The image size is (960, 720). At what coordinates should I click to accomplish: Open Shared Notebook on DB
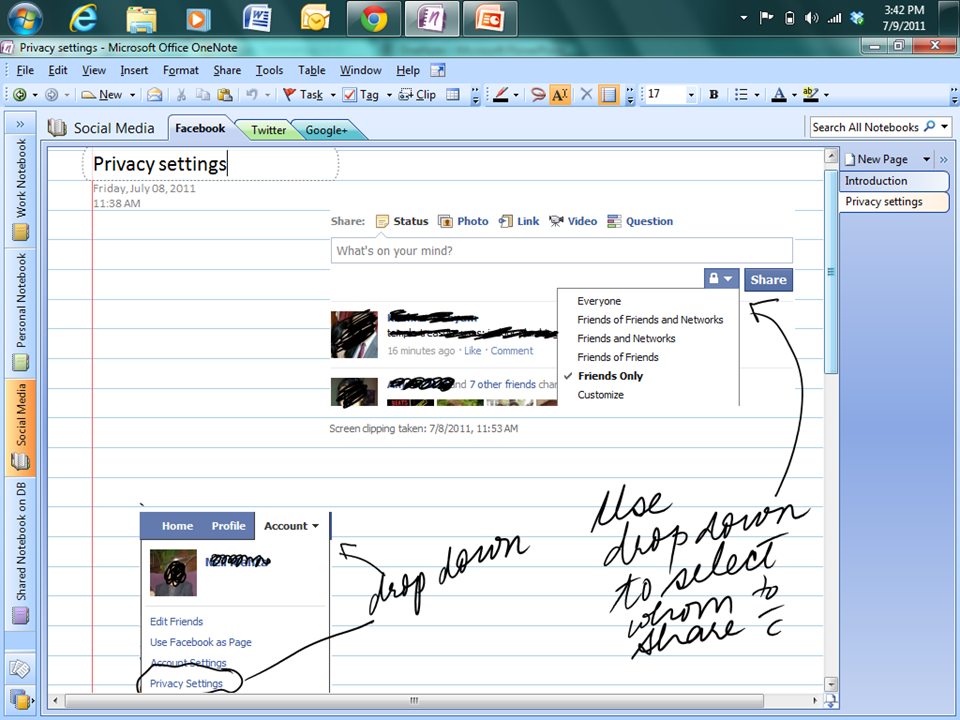coord(21,552)
